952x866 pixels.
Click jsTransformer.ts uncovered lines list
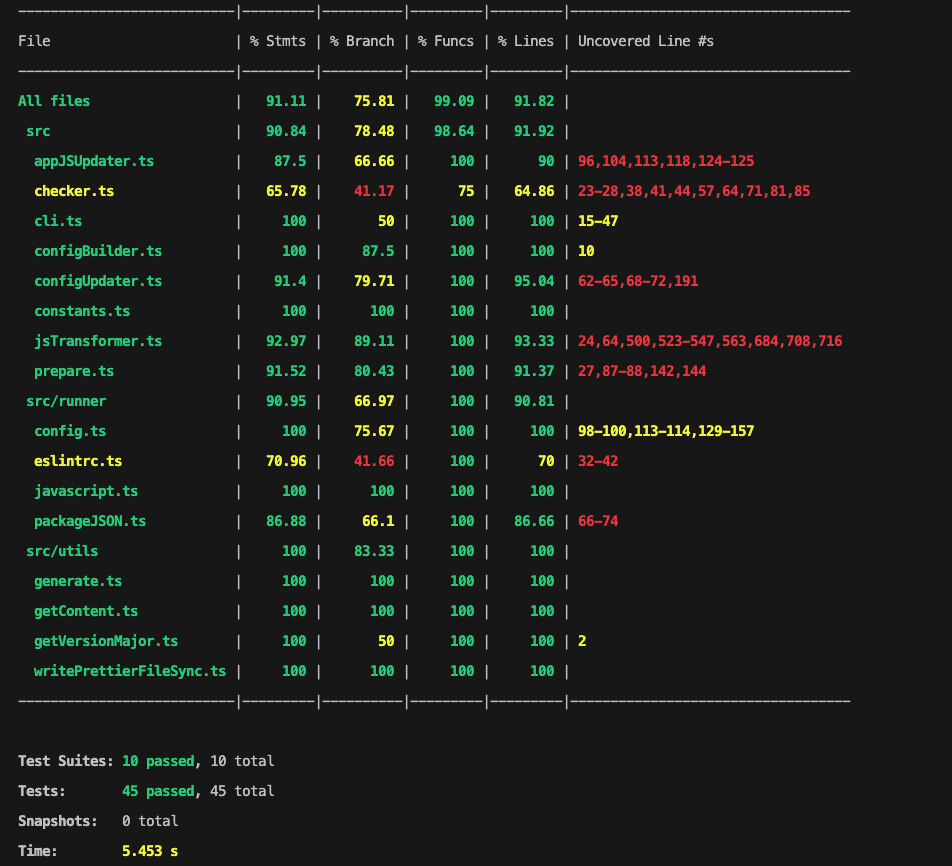(x=710, y=341)
